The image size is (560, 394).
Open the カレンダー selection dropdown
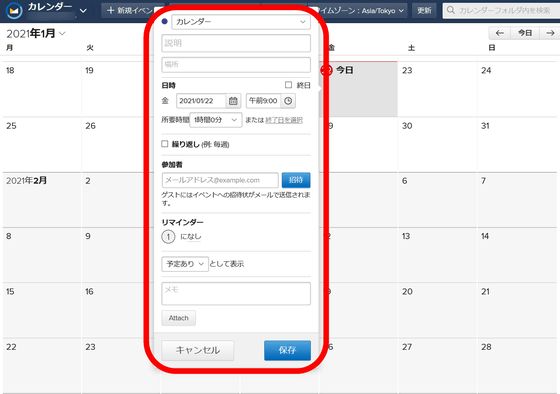coord(241,22)
